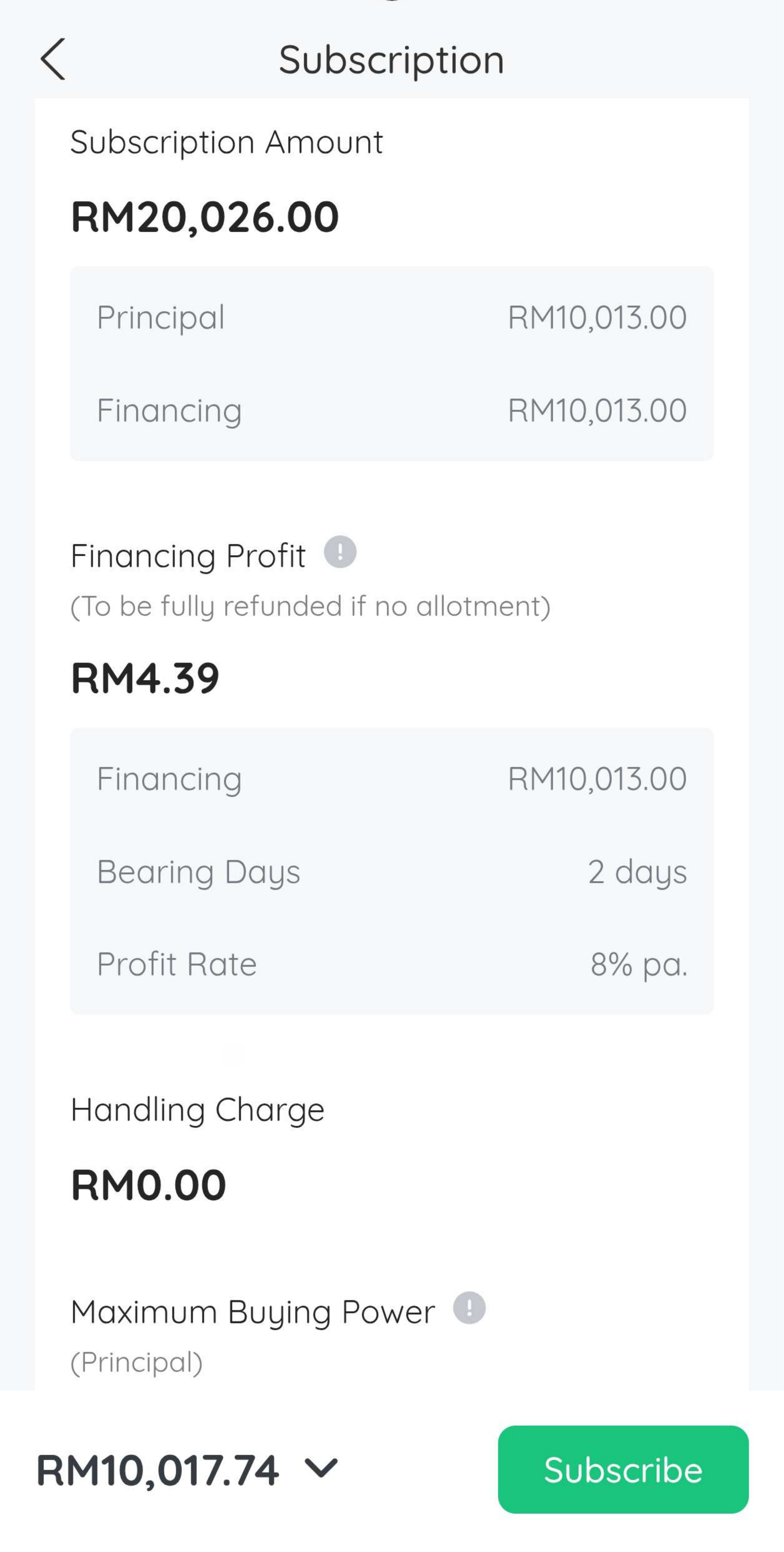Click the Subscription Amount heading
The image size is (784, 1552).
[x=227, y=142]
